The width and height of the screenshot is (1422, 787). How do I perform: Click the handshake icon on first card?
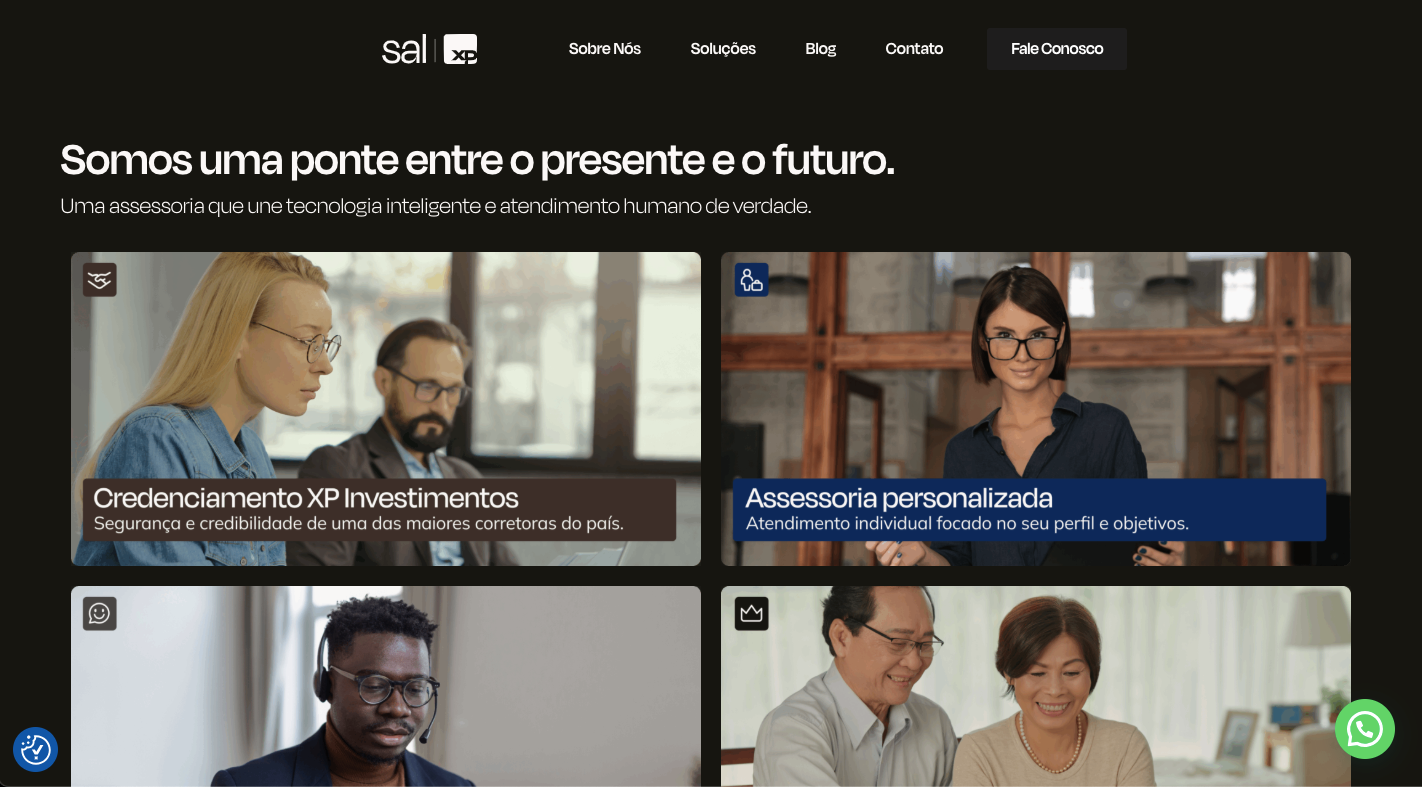click(x=100, y=280)
